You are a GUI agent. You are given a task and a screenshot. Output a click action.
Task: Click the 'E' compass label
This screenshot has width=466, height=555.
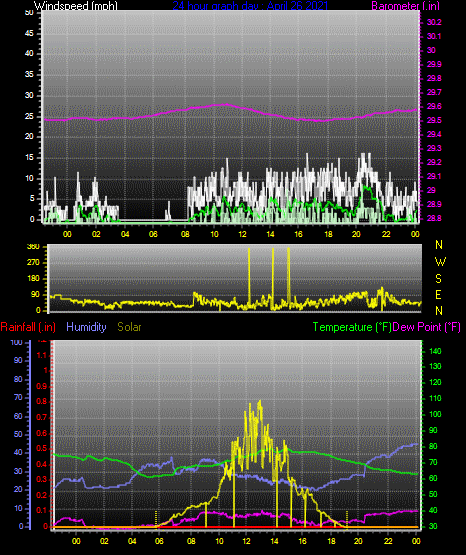[438, 295]
